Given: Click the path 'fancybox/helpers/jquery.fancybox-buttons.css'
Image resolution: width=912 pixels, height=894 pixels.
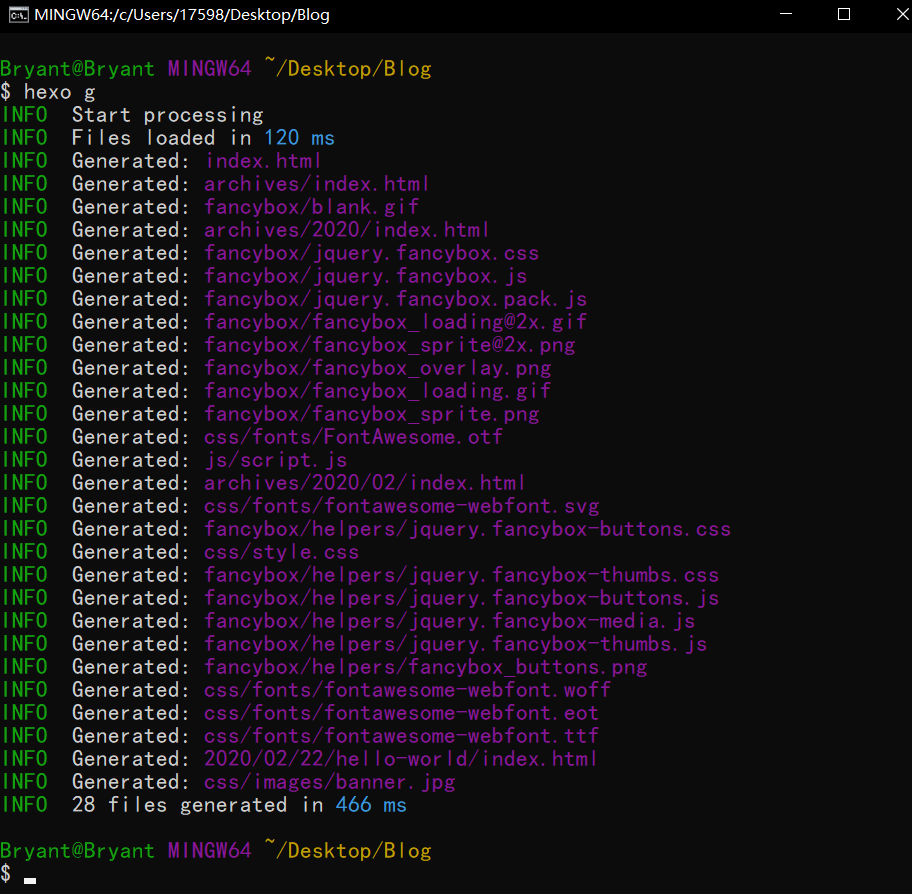Looking at the screenshot, I should pos(467,529).
